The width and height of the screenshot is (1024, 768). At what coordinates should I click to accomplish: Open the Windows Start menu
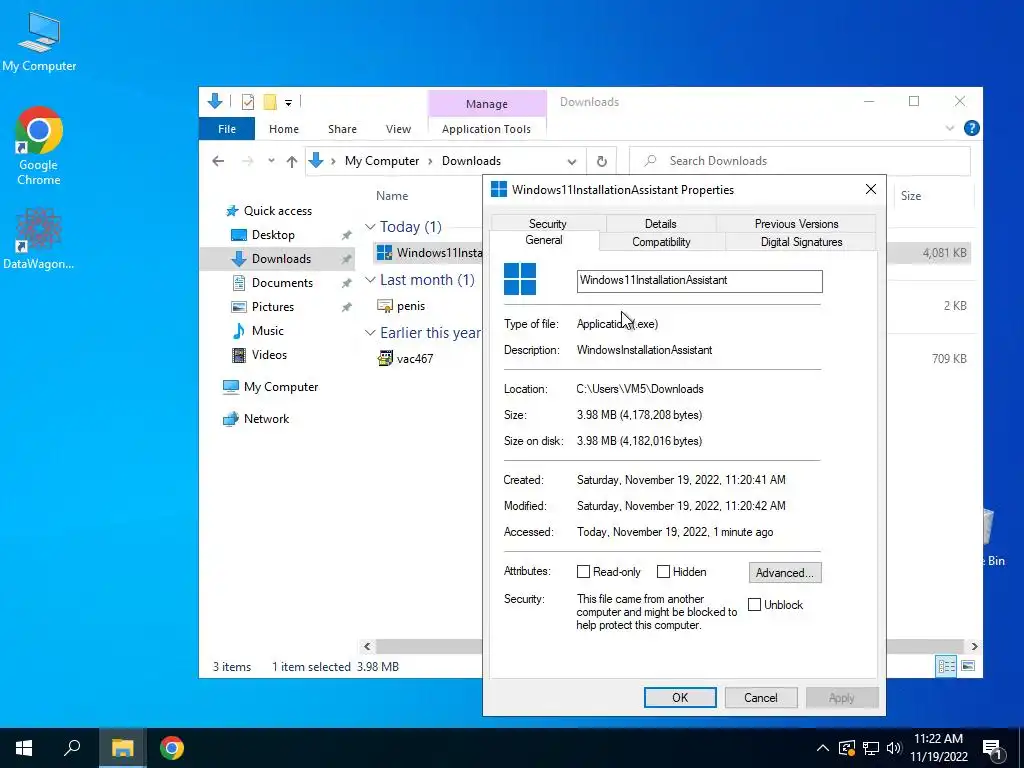pos(24,748)
